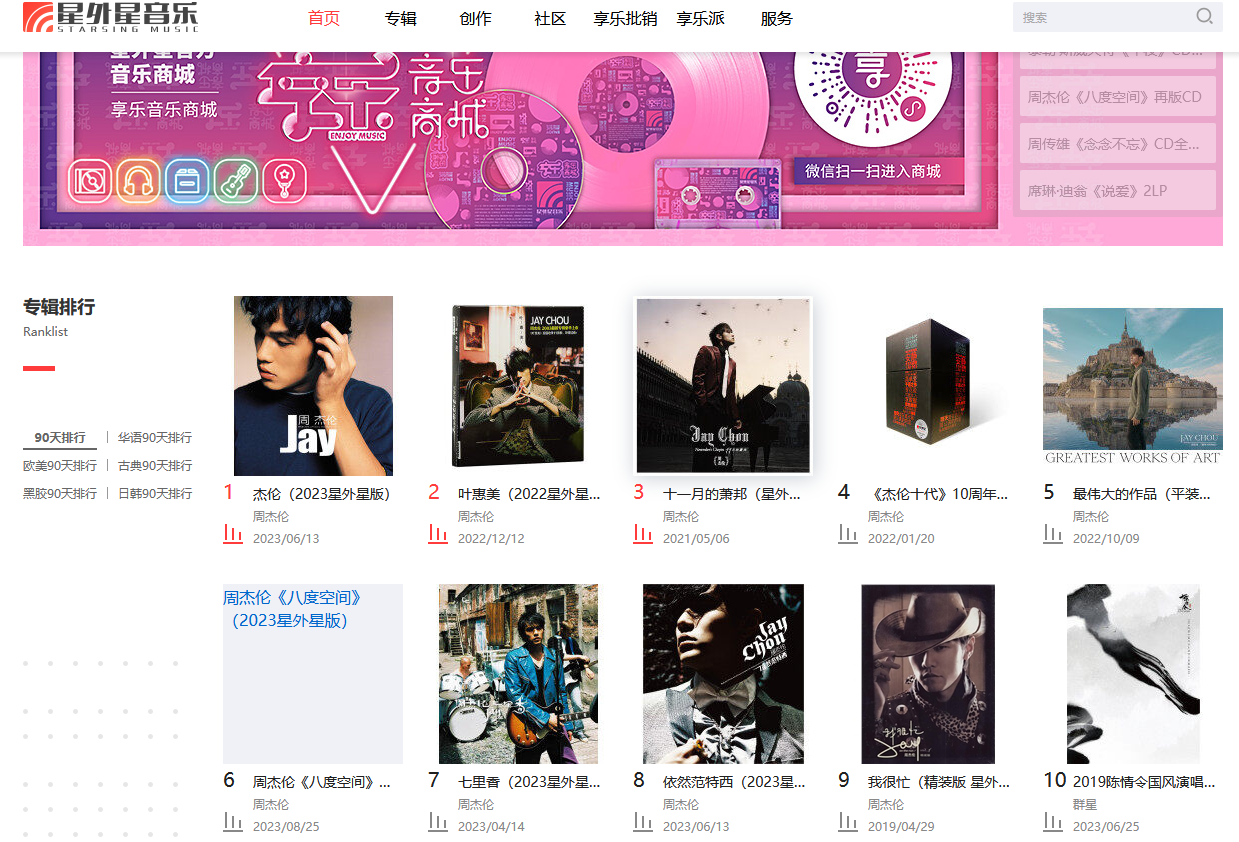This screenshot has width=1239, height=842.
Task: Click bar chart icon under 叶惠美 album
Action: [x=438, y=534]
